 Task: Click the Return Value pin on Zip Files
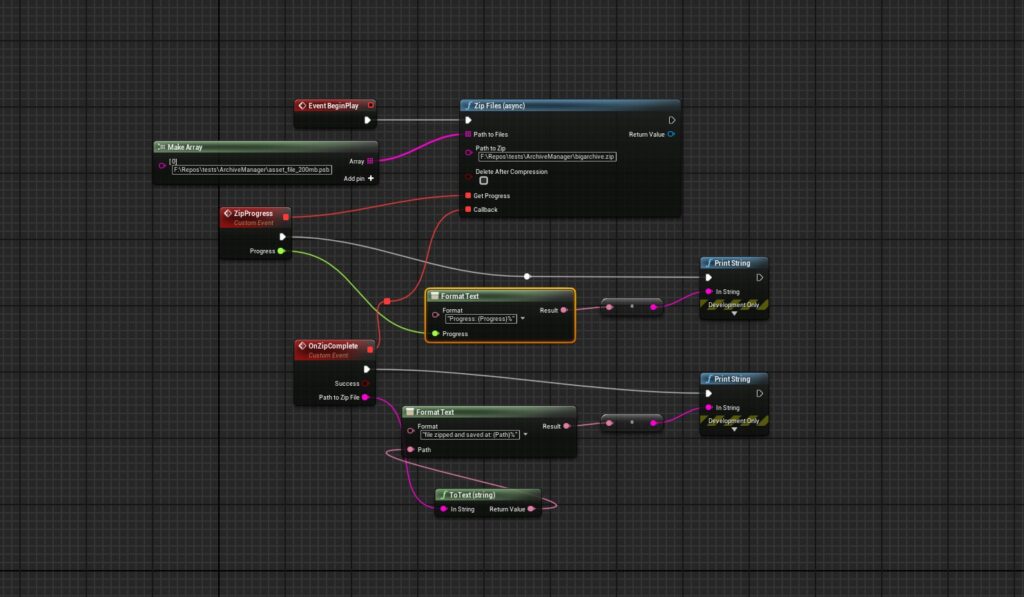671,134
